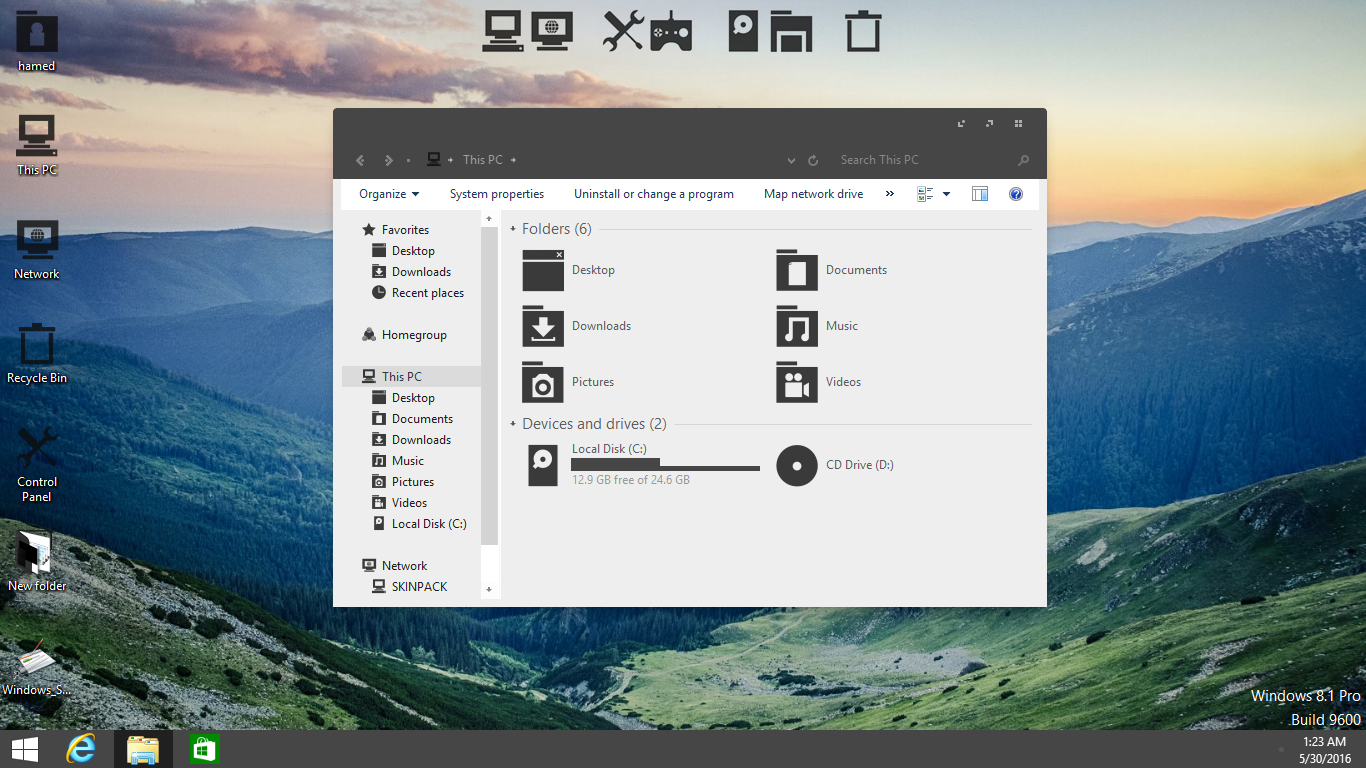Viewport: 1366px width, 768px height.
Task: Open the Pictures folder in main pane
Action: coord(543,382)
